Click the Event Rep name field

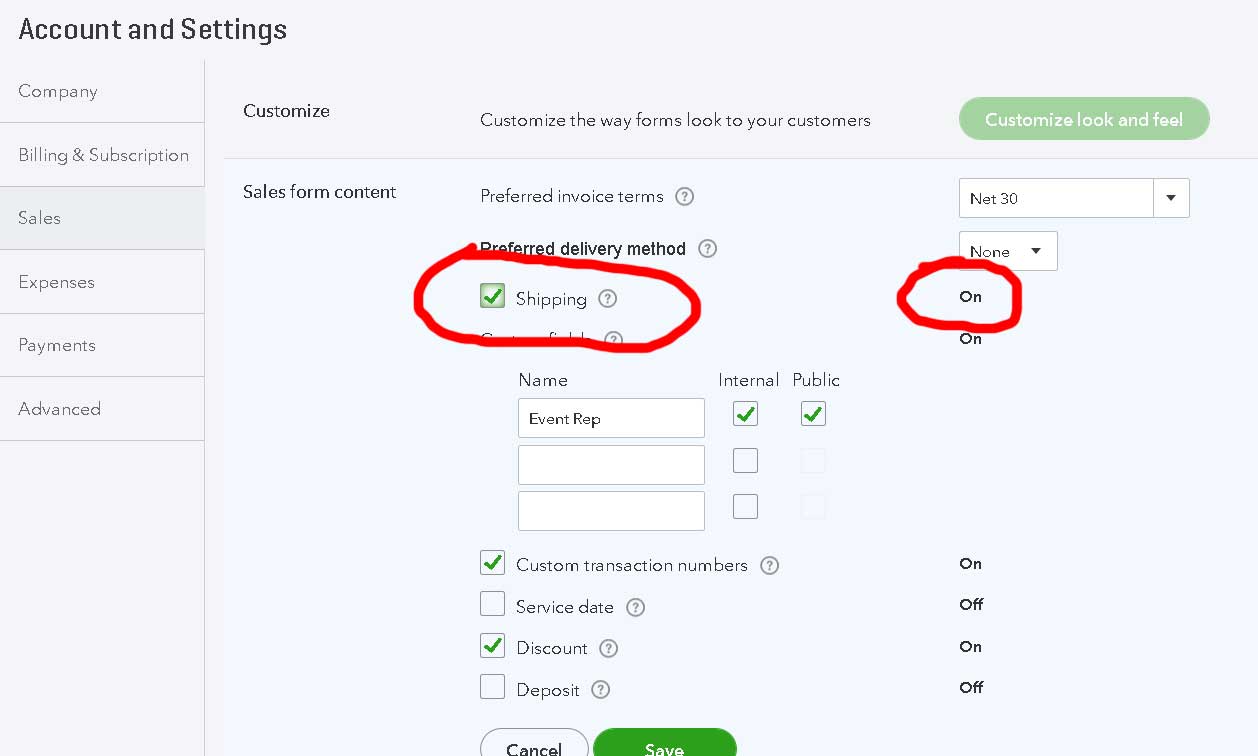pyautogui.click(x=611, y=418)
